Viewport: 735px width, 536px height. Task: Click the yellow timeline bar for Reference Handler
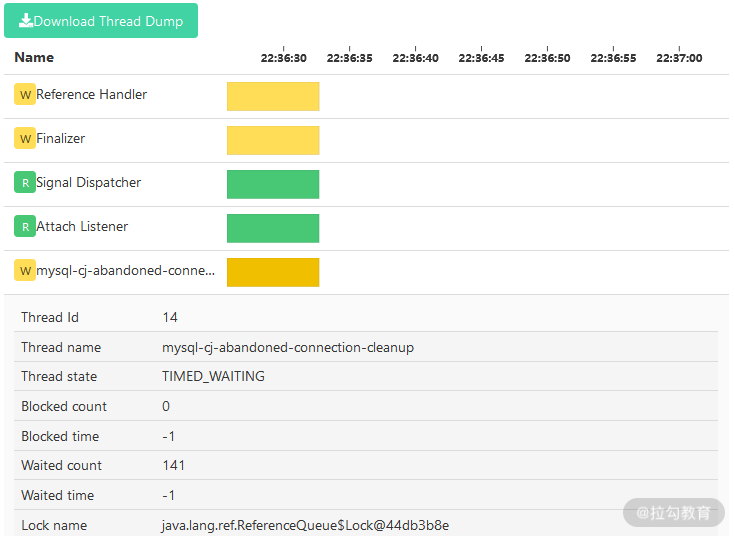click(x=273, y=96)
